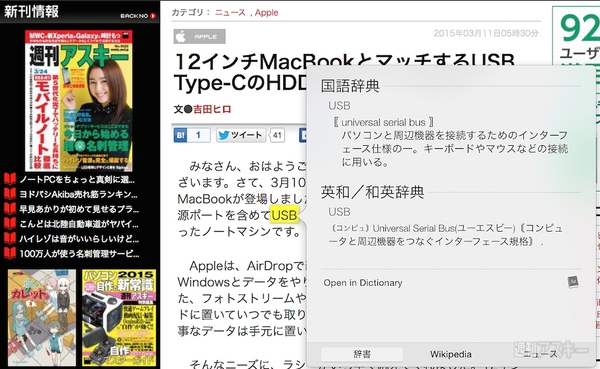Open 100万人が使う名刺管理サービ link
This screenshot has width=600, height=369.
pyautogui.click(x=79, y=253)
